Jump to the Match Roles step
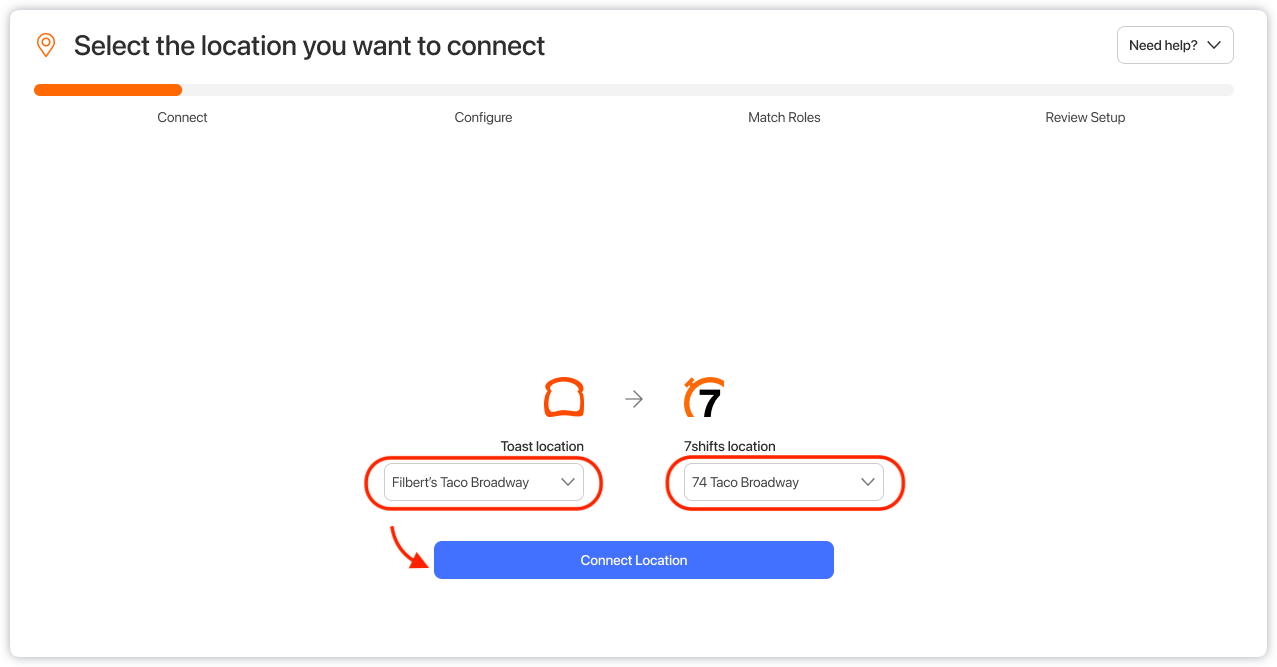The height and width of the screenshot is (667, 1277). click(x=784, y=117)
